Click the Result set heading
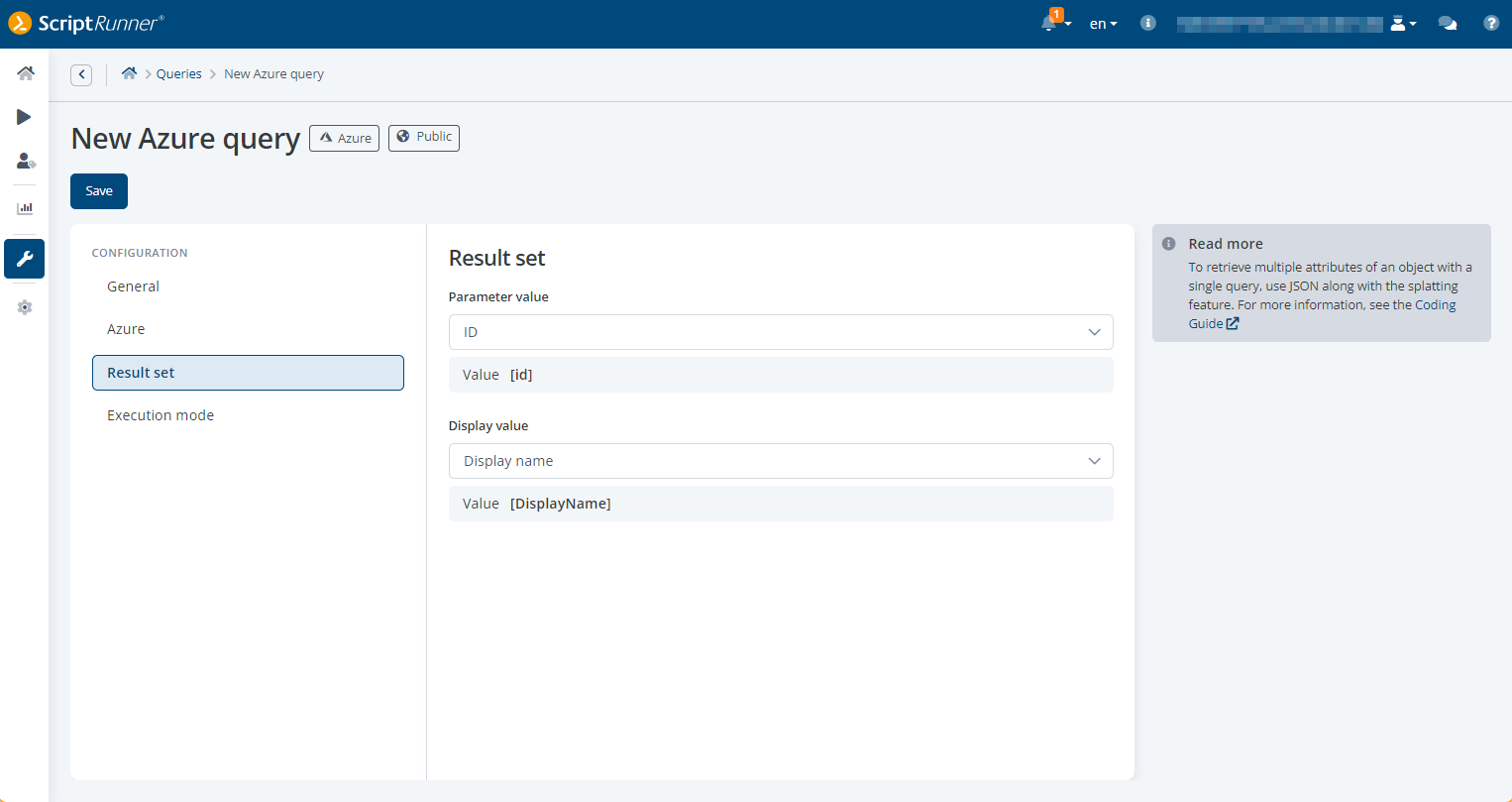Image resolution: width=1512 pixels, height=802 pixels. coord(496,258)
